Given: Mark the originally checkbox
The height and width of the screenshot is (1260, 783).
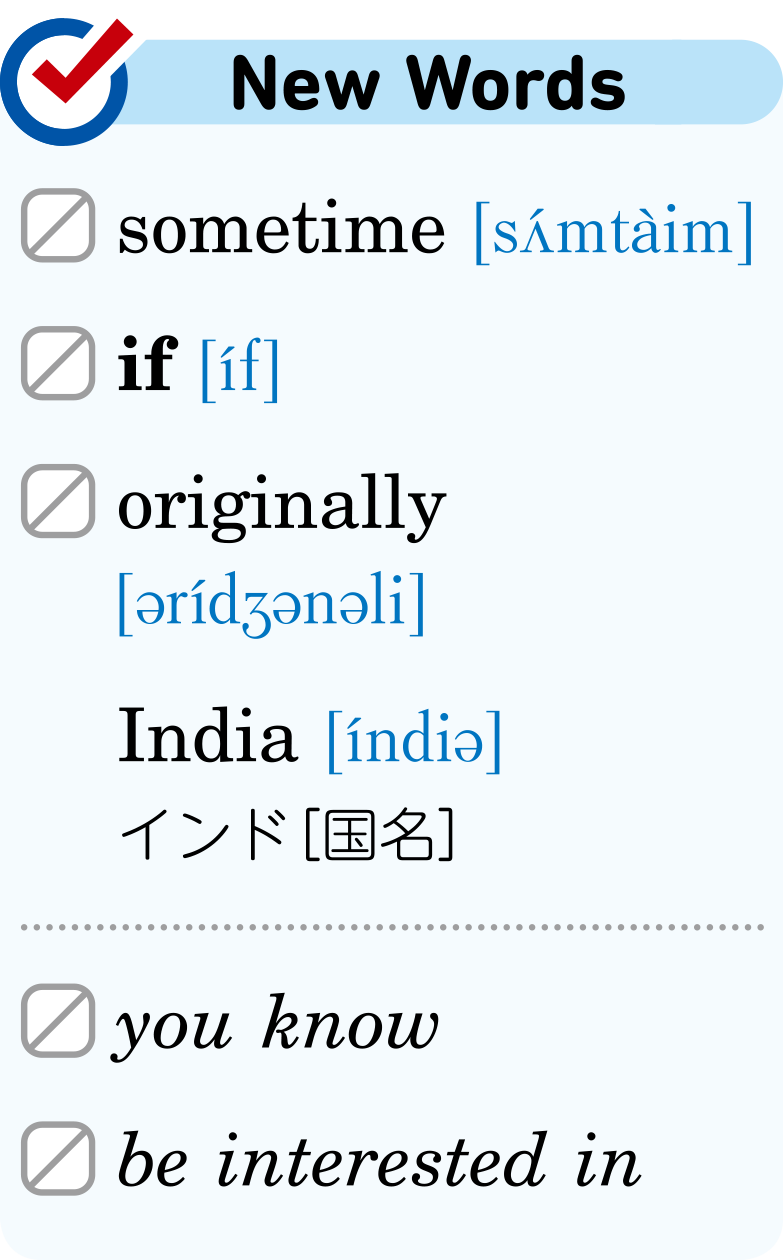Looking at the screenshot, I should click(x=59, y=501).
